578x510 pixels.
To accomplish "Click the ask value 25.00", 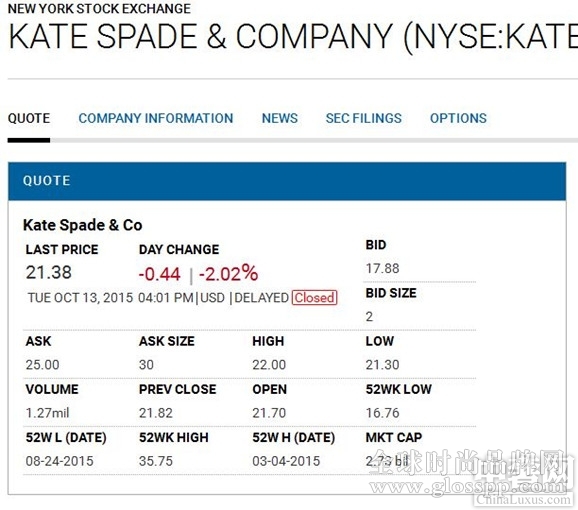I will (x=42, y=365).
